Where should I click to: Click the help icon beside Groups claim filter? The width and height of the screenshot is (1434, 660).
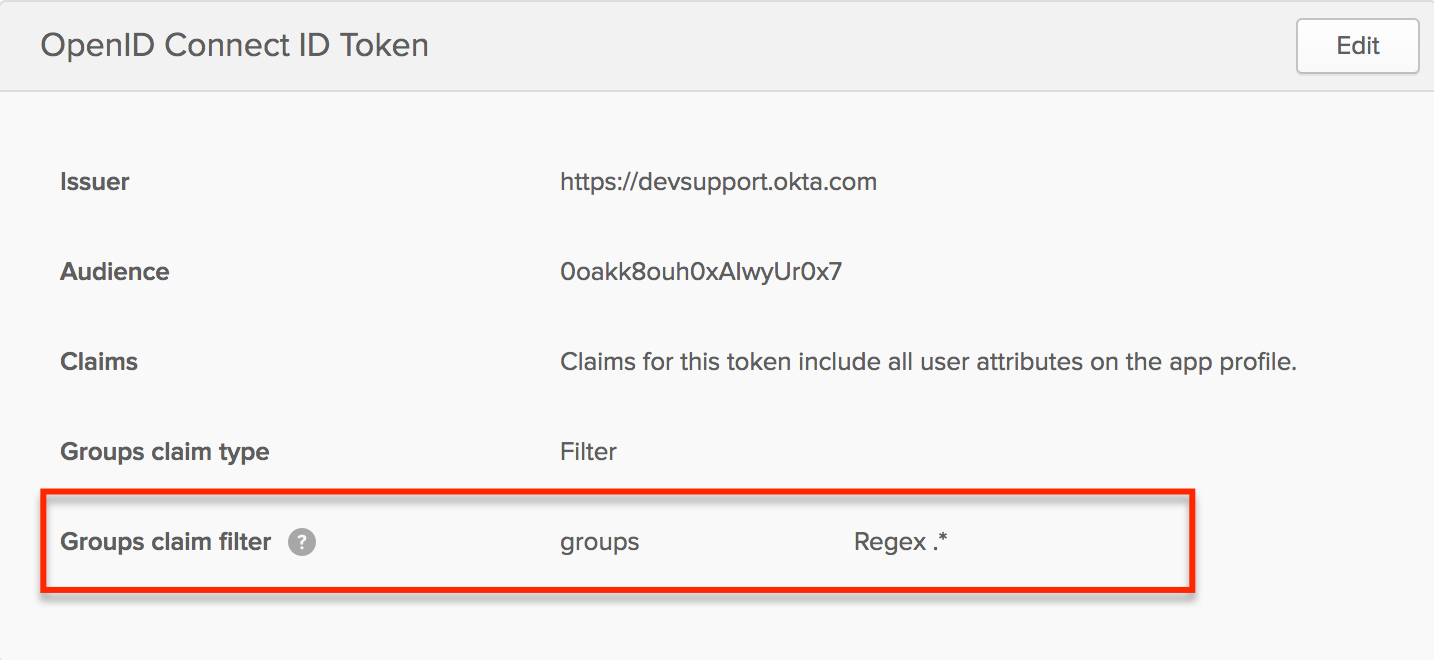302,542
